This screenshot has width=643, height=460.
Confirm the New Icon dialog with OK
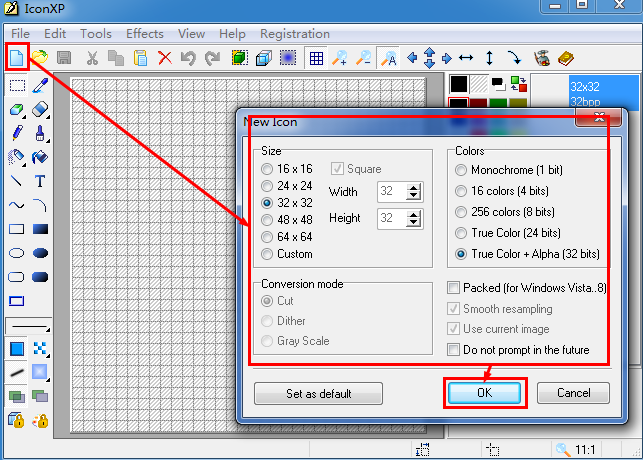click(x=485, y=393)
